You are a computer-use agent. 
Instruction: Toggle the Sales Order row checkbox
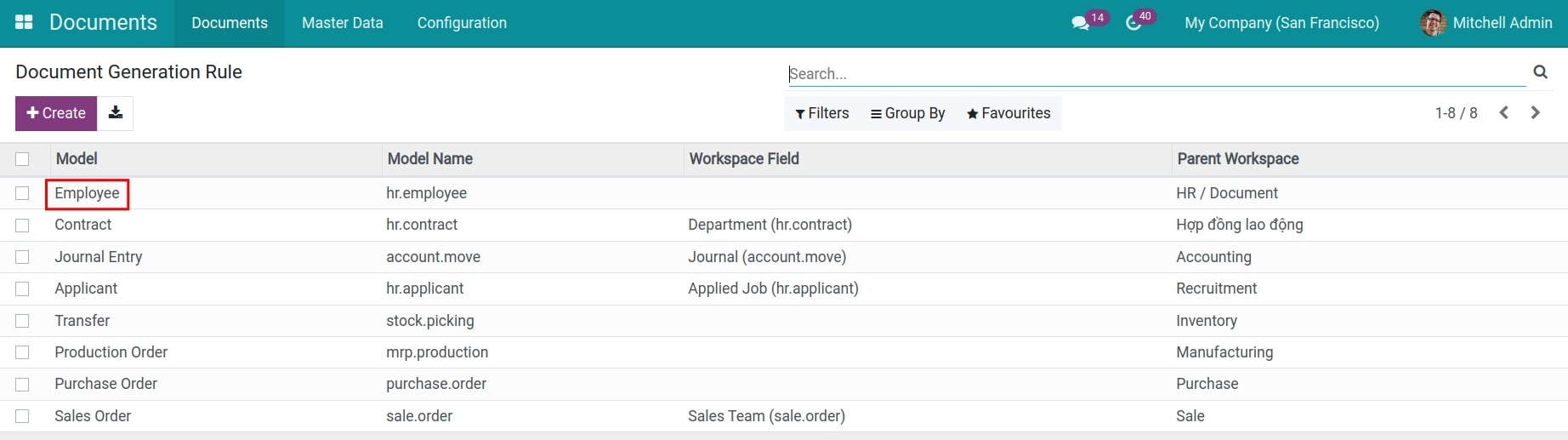click(x=22, y=416)
